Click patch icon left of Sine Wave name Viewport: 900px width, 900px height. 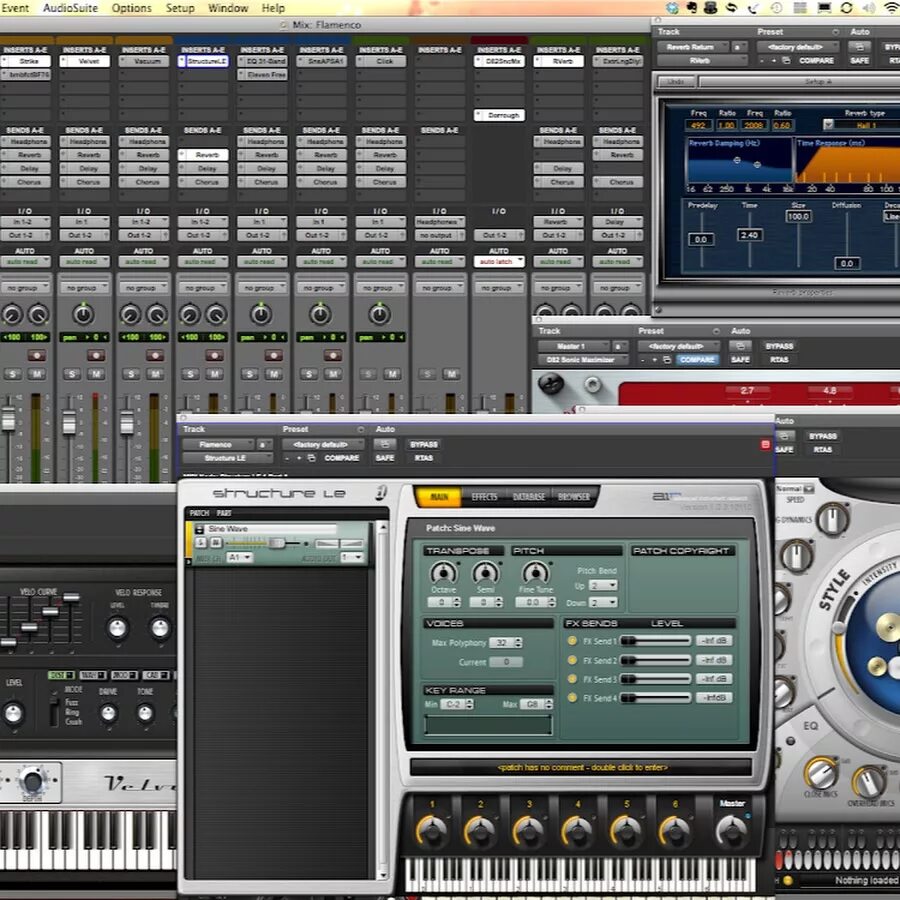[199, 529]
